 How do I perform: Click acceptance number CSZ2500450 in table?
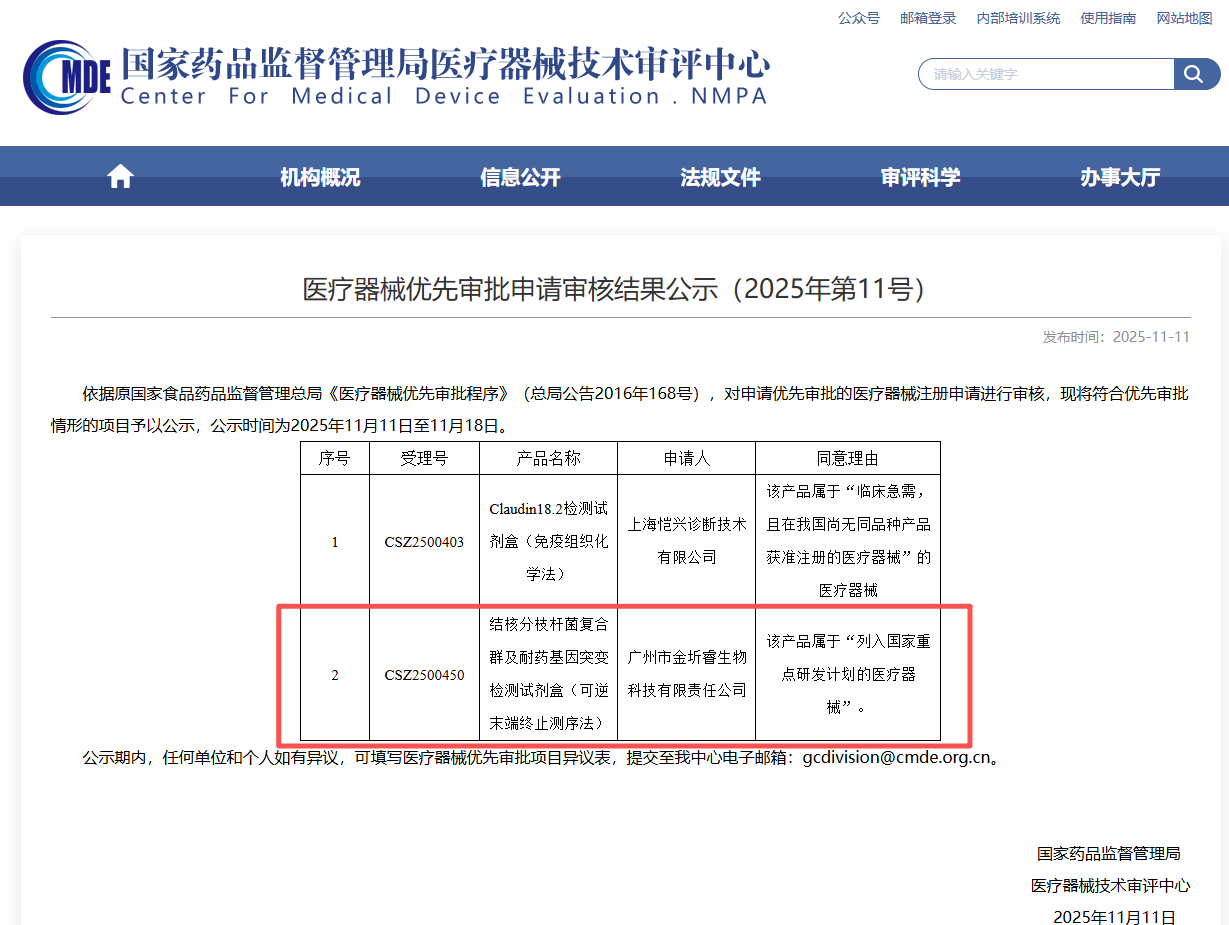pos(424,674)
